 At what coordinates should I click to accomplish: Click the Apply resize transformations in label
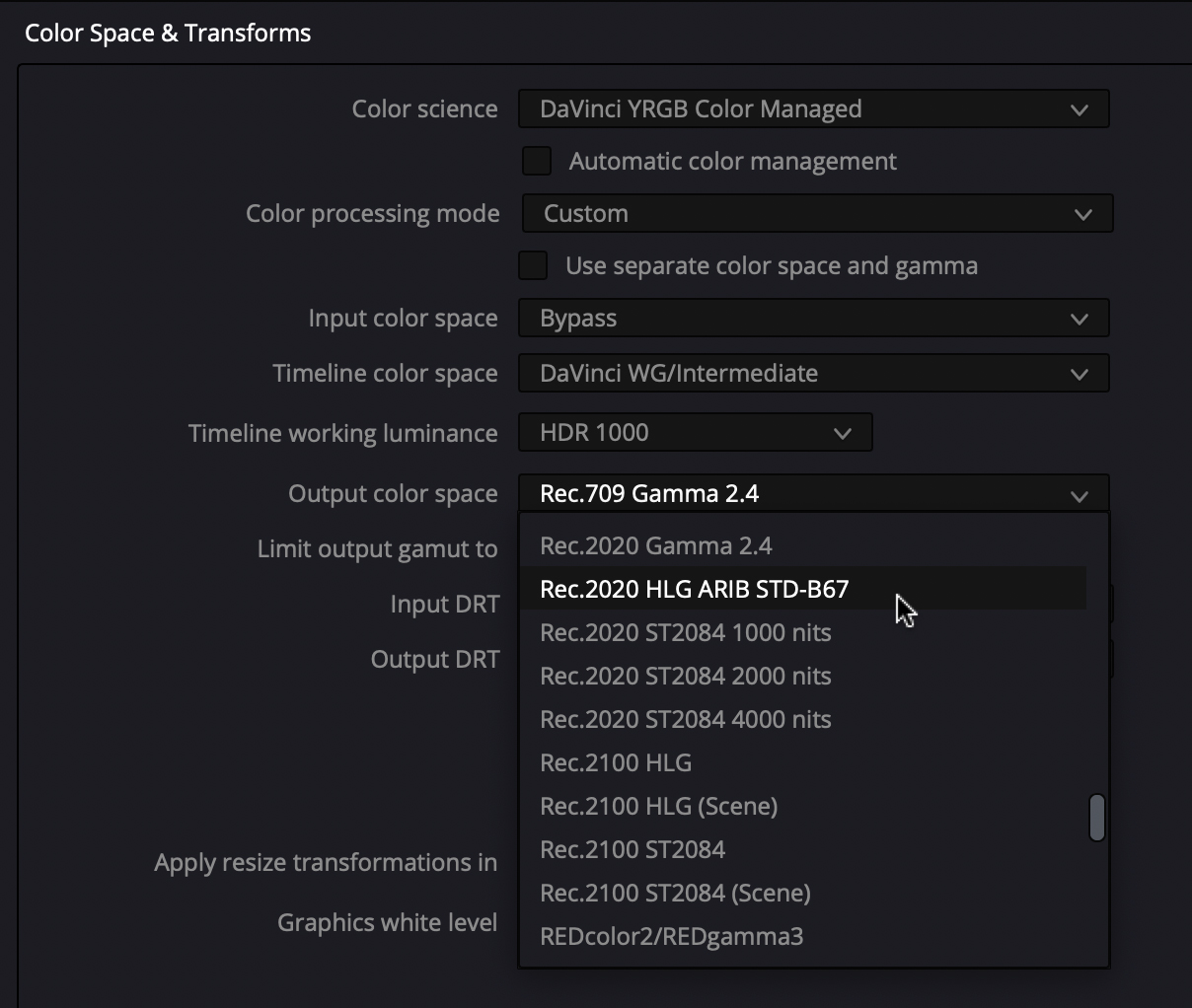tap(326, 862)
